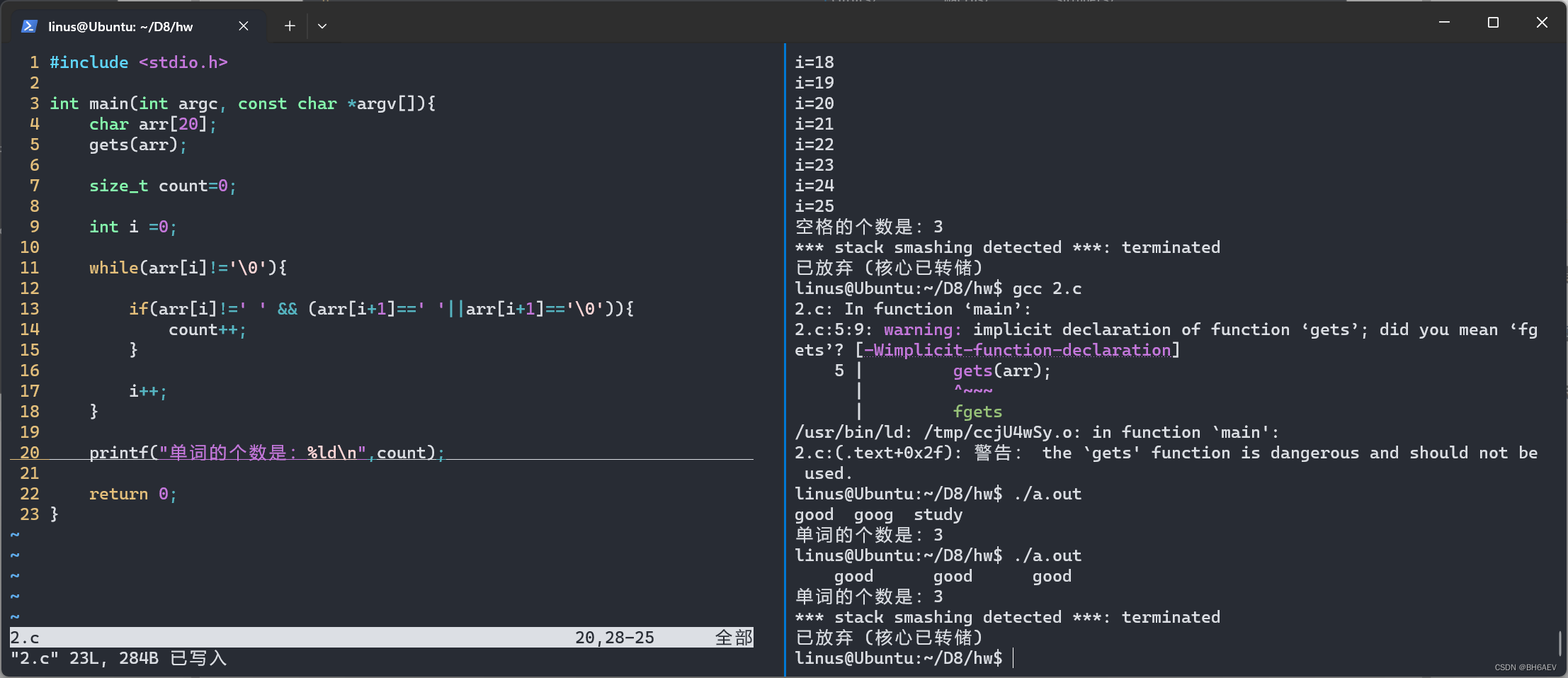This screenshot has height=678, width=1568.
Task: Expand the new tab profile dropdown chevron
Action: point(322,26)
